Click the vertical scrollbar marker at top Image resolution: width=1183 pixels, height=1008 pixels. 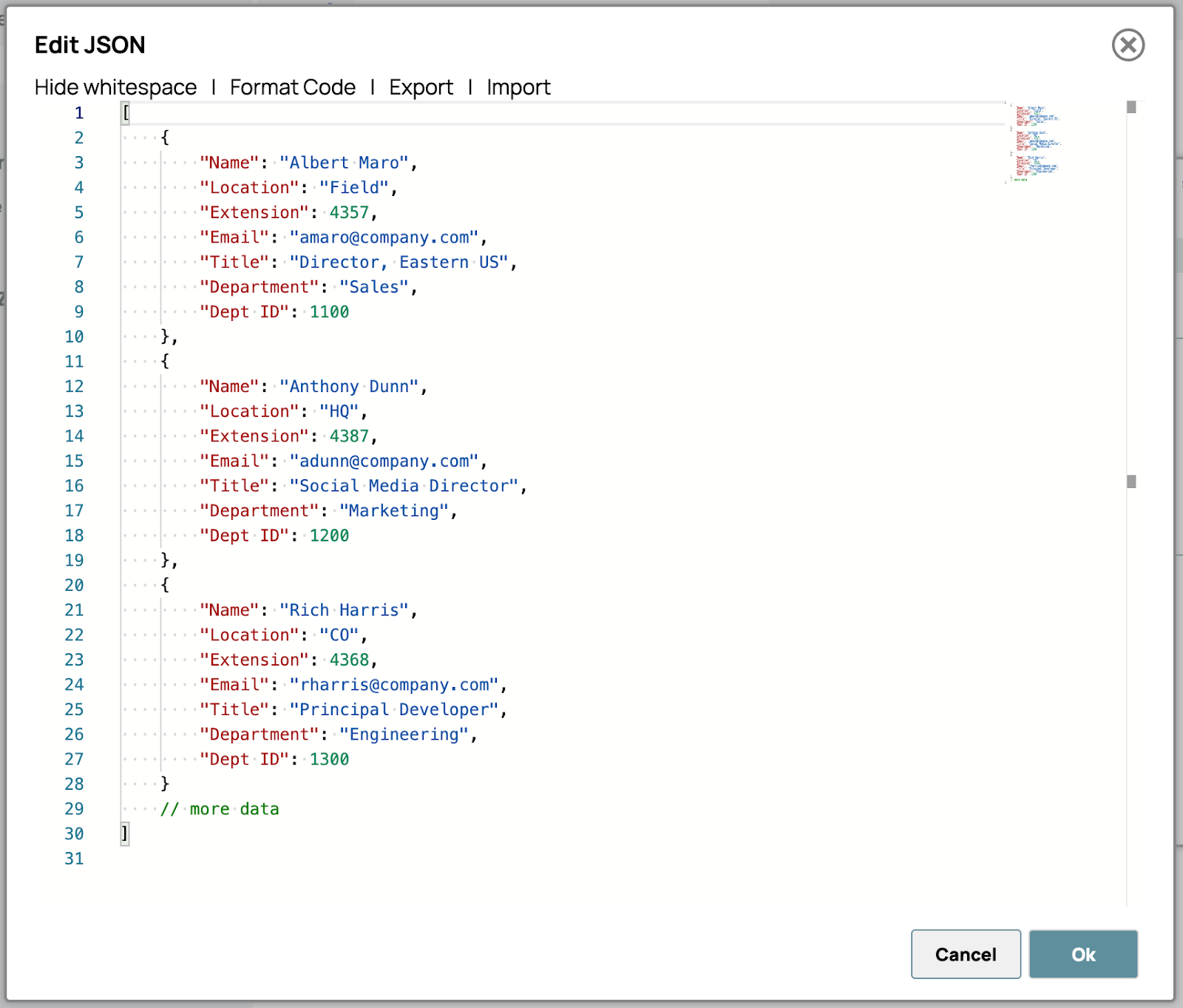(x=1131, y=108)
